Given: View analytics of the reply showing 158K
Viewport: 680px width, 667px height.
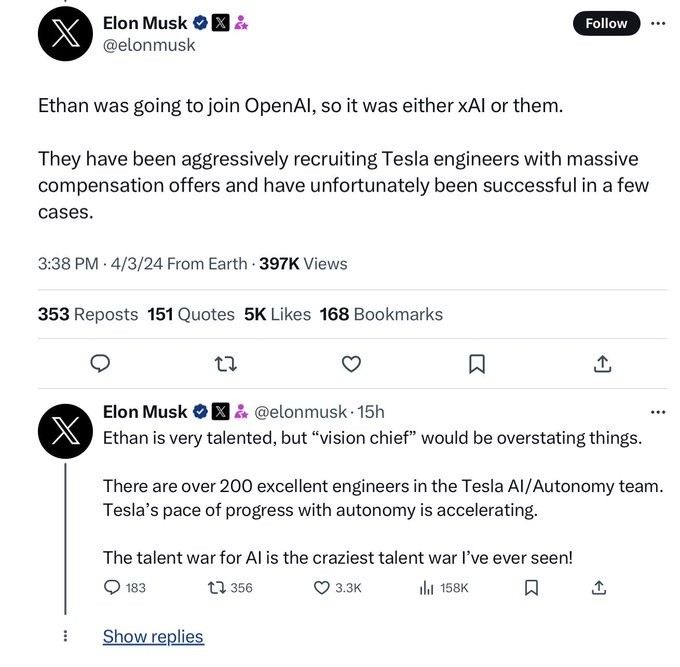Looking at the screenshot, I should coord(426,588).
